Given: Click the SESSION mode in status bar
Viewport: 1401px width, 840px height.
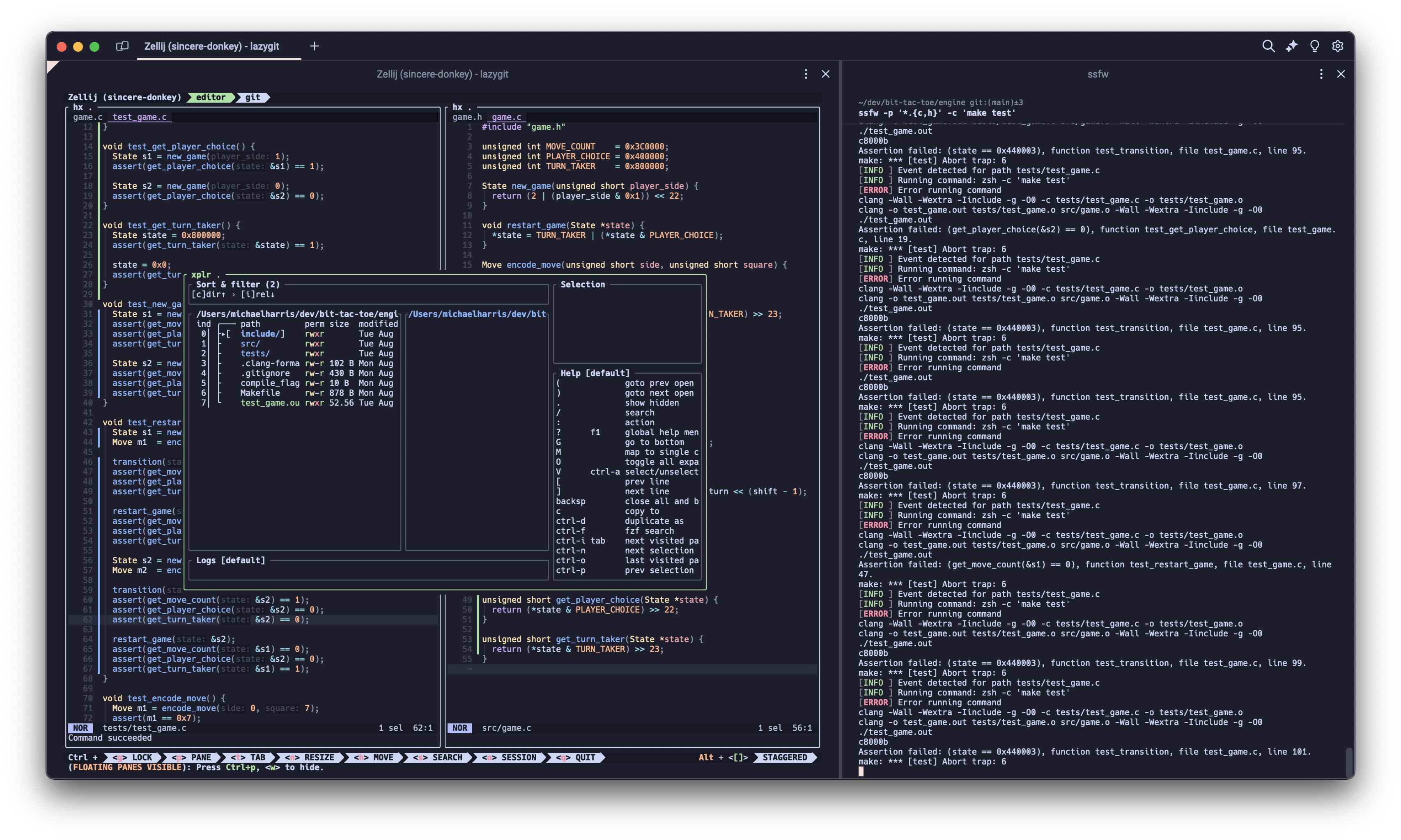Looking at the screenshot, I should click(509, 757).
